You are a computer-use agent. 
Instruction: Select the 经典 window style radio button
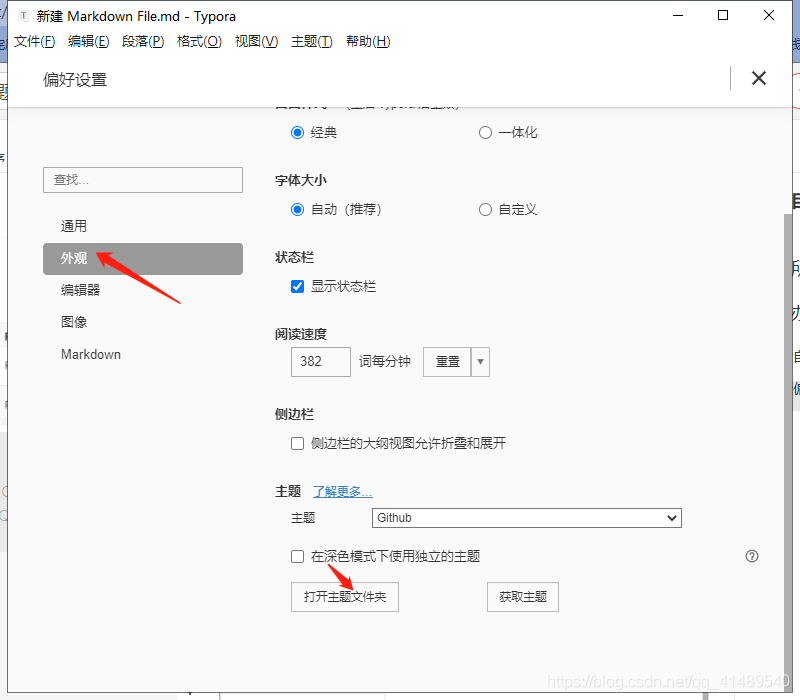[297, 133]
